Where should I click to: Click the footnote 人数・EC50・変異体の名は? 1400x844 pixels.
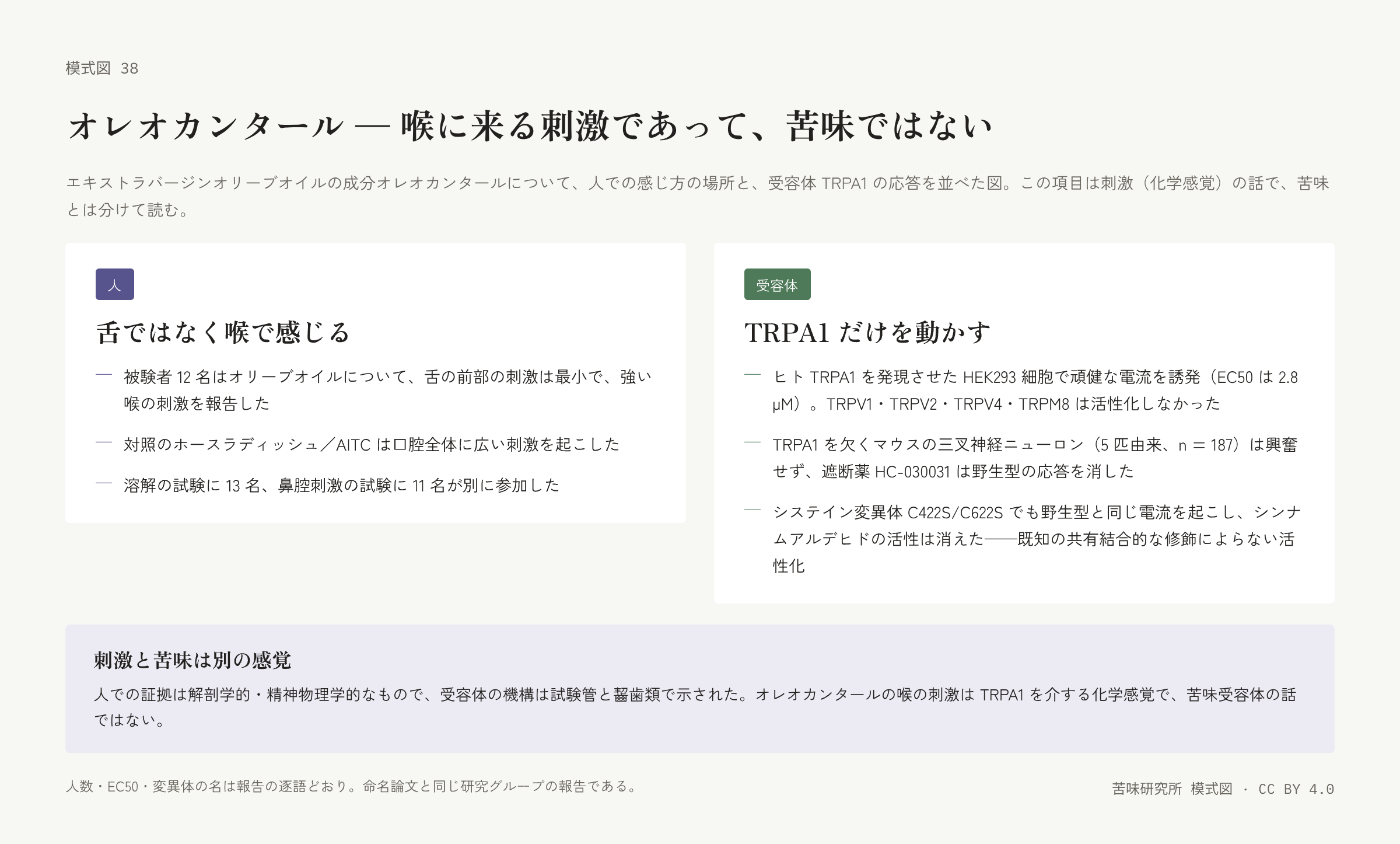point(352,787)
